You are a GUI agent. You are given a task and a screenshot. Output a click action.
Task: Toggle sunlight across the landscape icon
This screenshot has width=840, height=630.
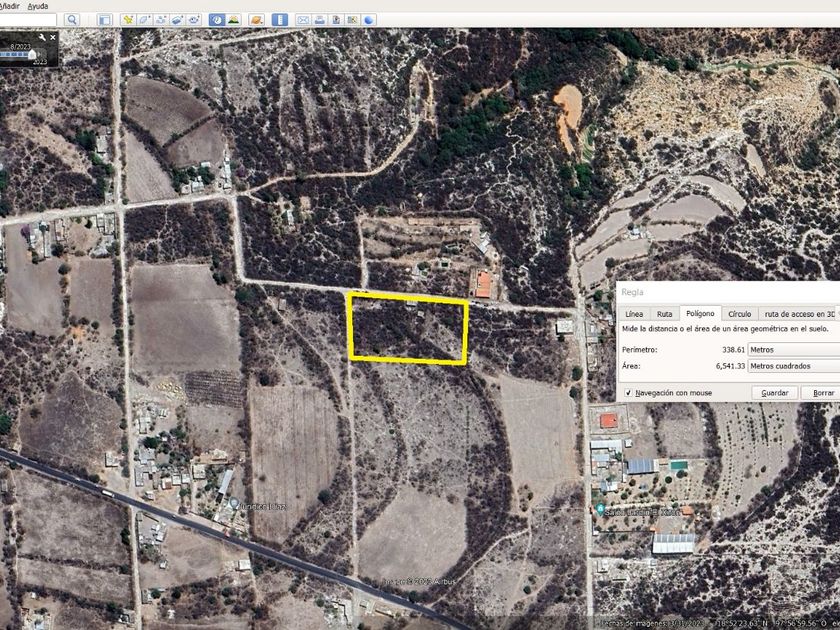pos(234,20)
